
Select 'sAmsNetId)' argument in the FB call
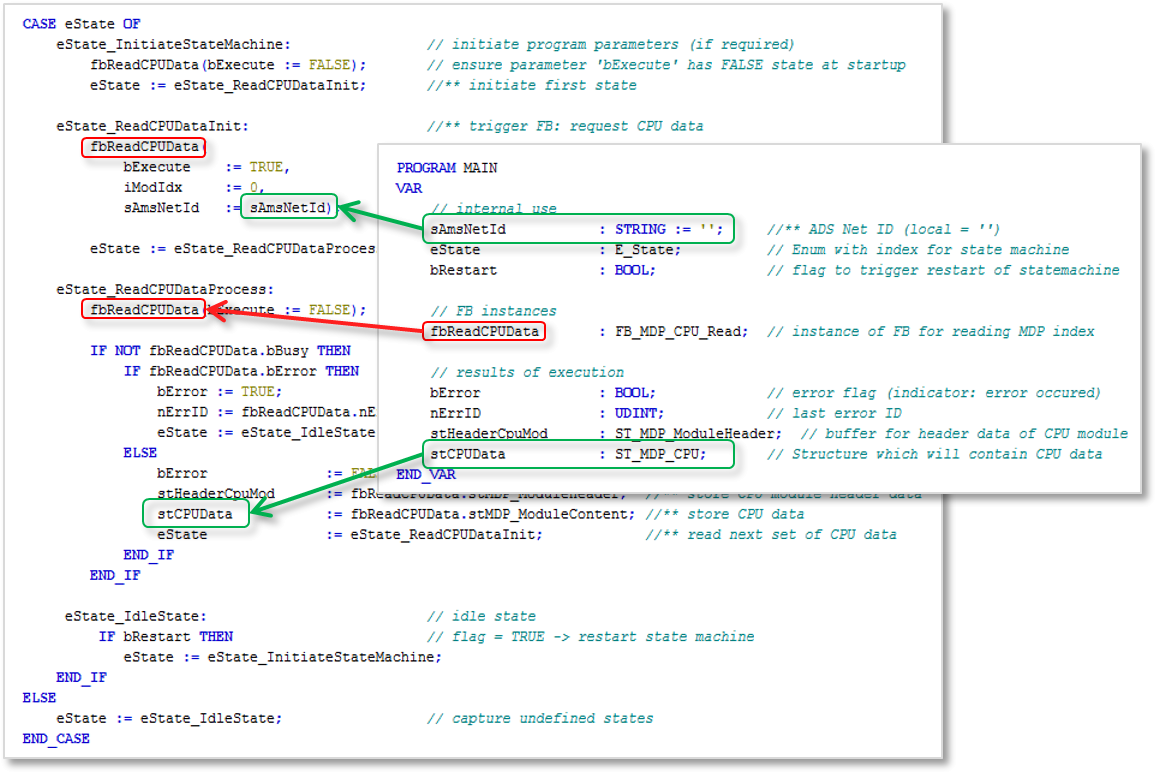click(290, 208)
